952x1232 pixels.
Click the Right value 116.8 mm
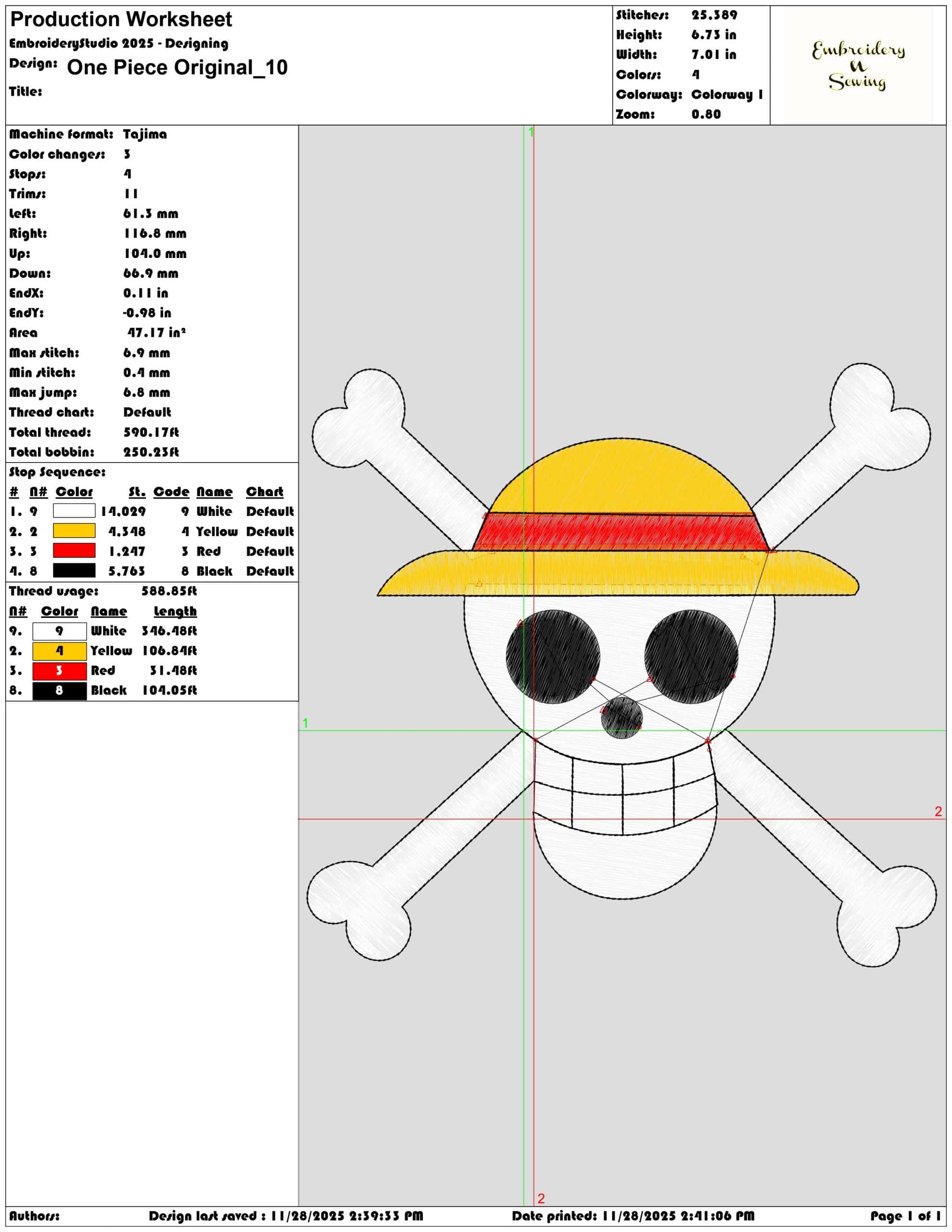(154, 233)
